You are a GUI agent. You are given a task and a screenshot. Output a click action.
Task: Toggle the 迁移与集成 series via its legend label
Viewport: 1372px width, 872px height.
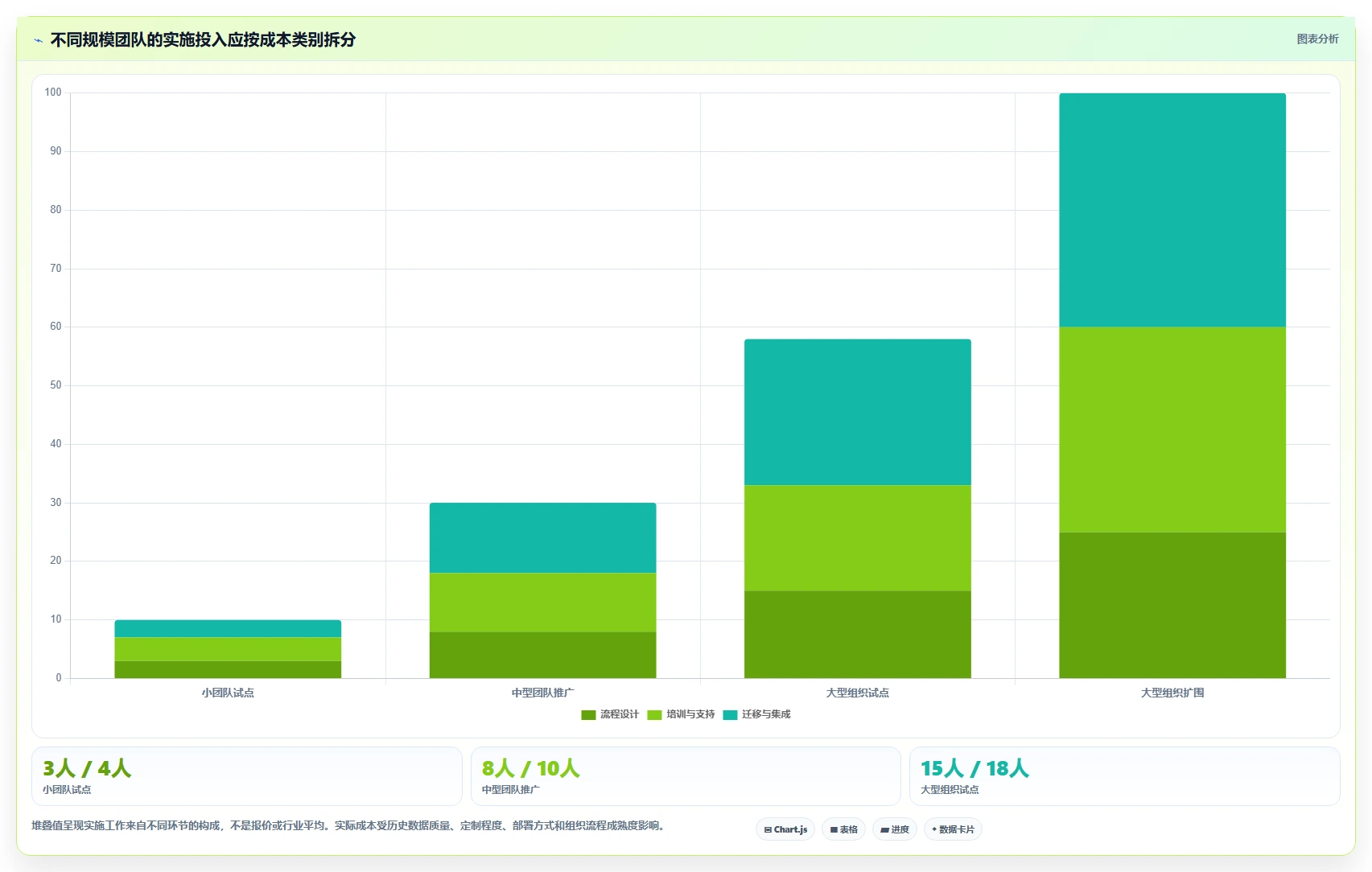tap(766, 714)
